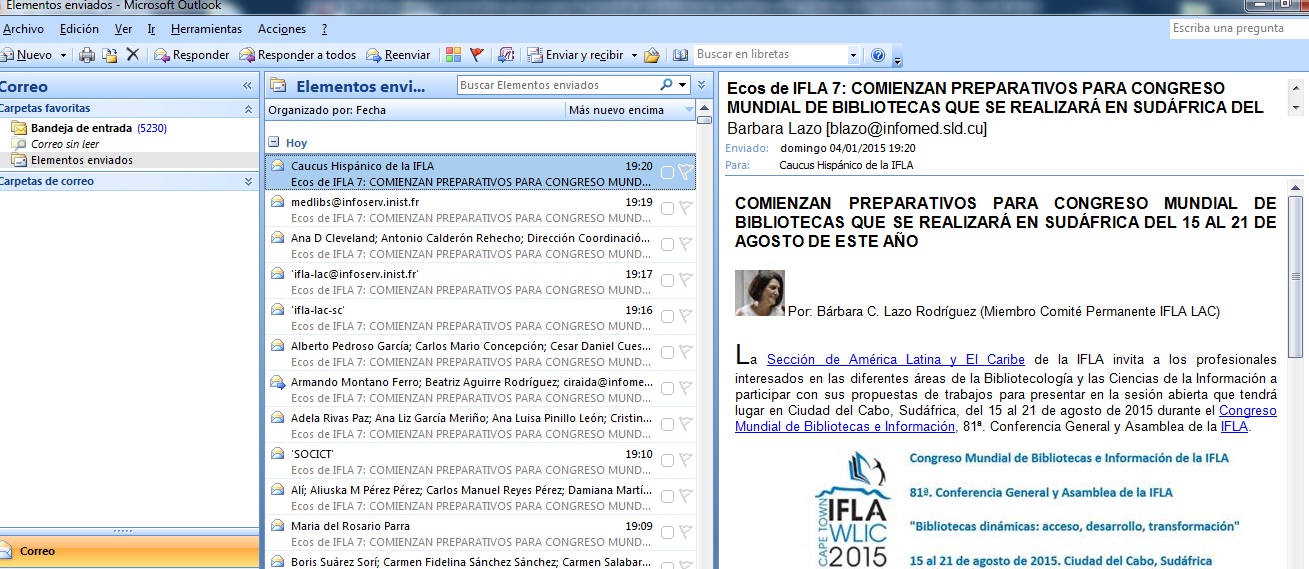This screenshot has height=569, width=1309.
Task: Open the Acciones menu
Action: [x=282, y=29]
